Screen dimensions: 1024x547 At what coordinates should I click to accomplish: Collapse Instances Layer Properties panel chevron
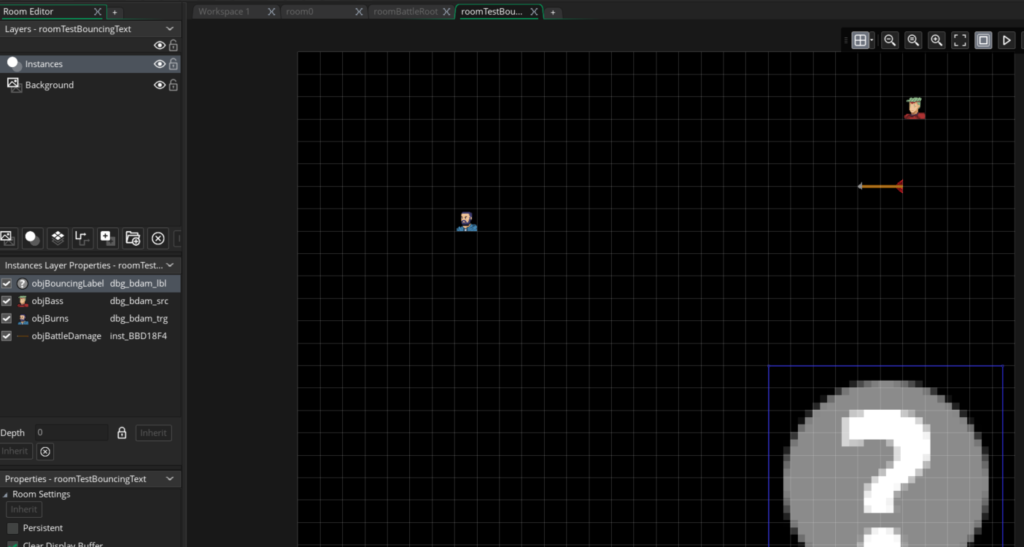(170, 265)
